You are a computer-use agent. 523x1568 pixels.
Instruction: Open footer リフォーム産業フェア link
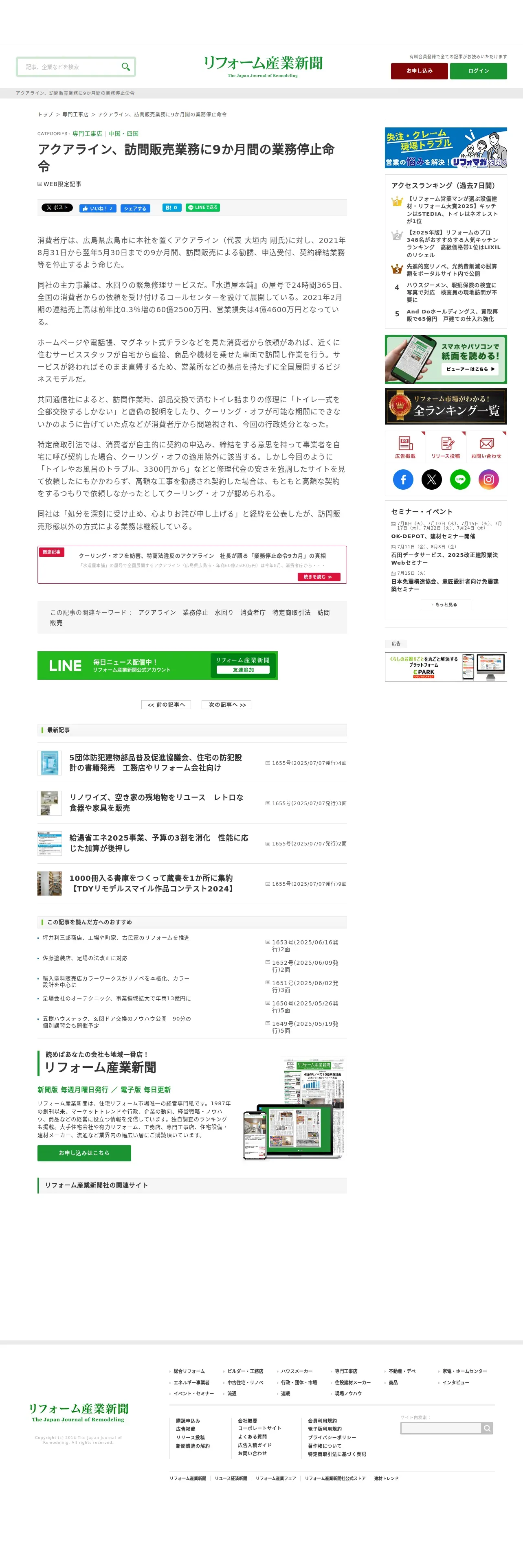tap(276, 1478)
